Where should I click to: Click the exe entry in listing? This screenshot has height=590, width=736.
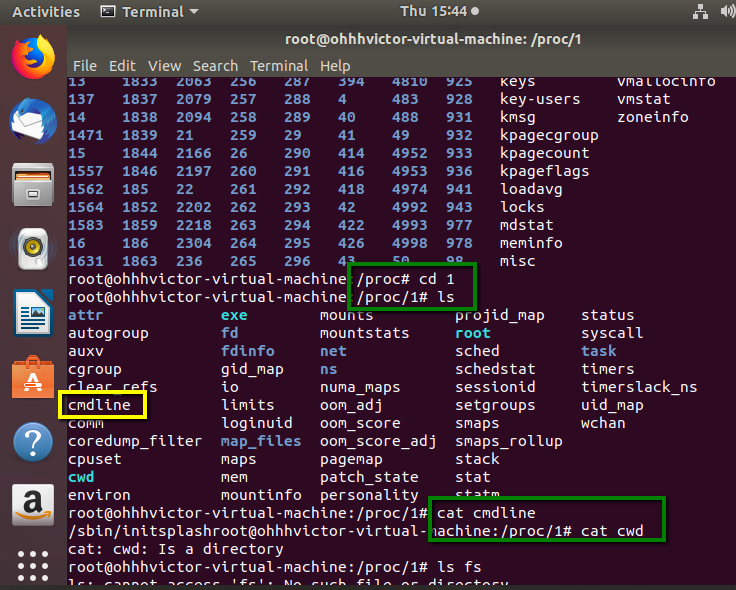click(x=234, y=315)
